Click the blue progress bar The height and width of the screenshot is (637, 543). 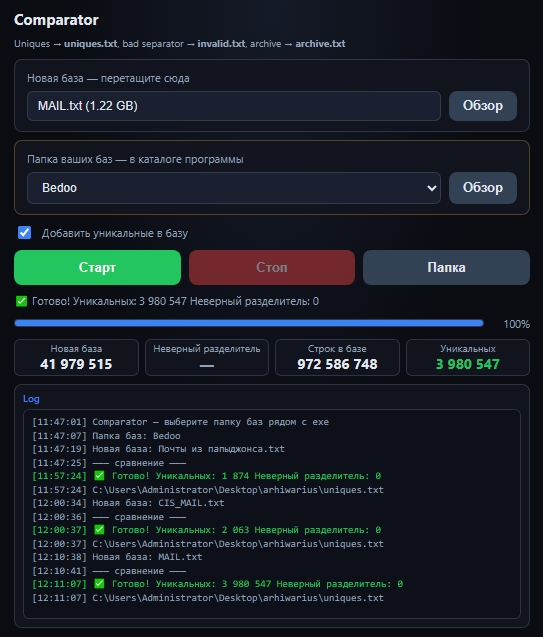click(x=249, y=323)
